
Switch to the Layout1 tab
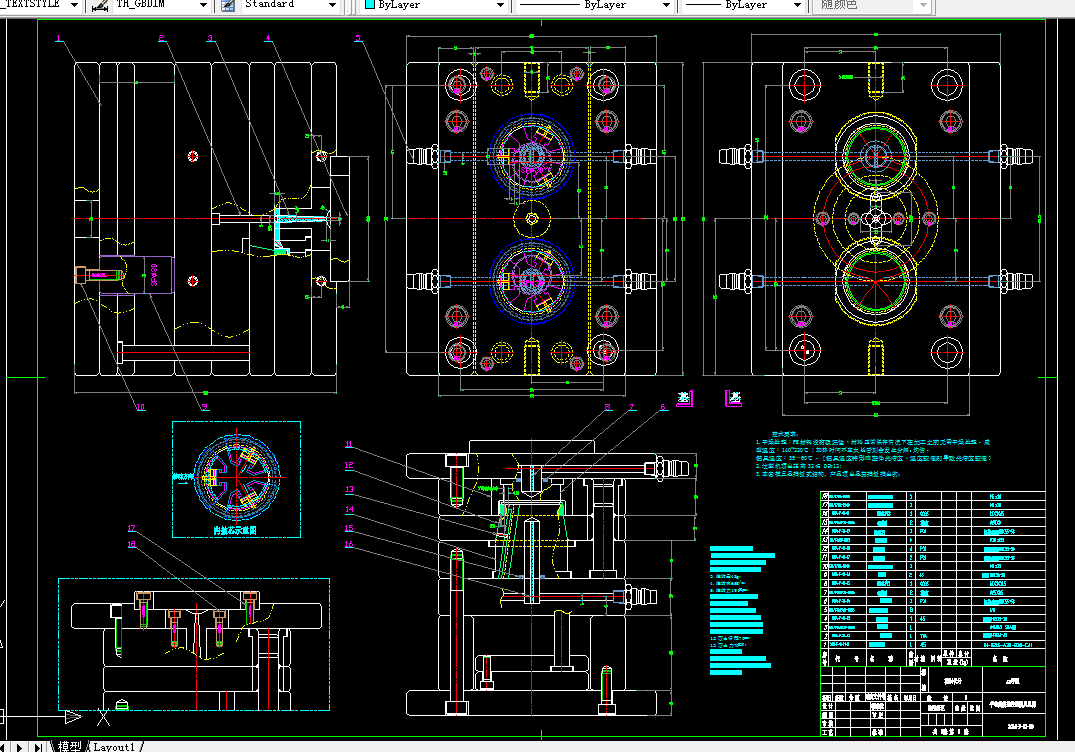coord(114,747)
